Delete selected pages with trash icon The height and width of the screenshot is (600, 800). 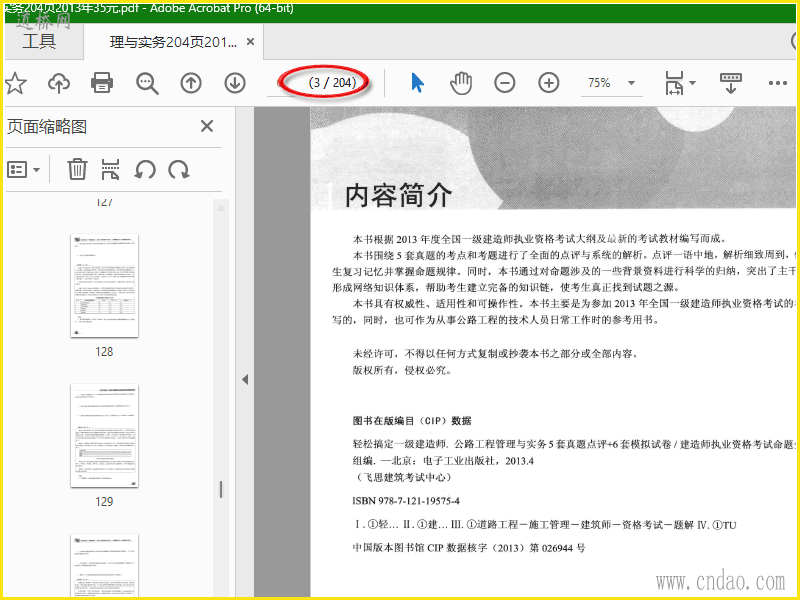click(x=77, y=169)
